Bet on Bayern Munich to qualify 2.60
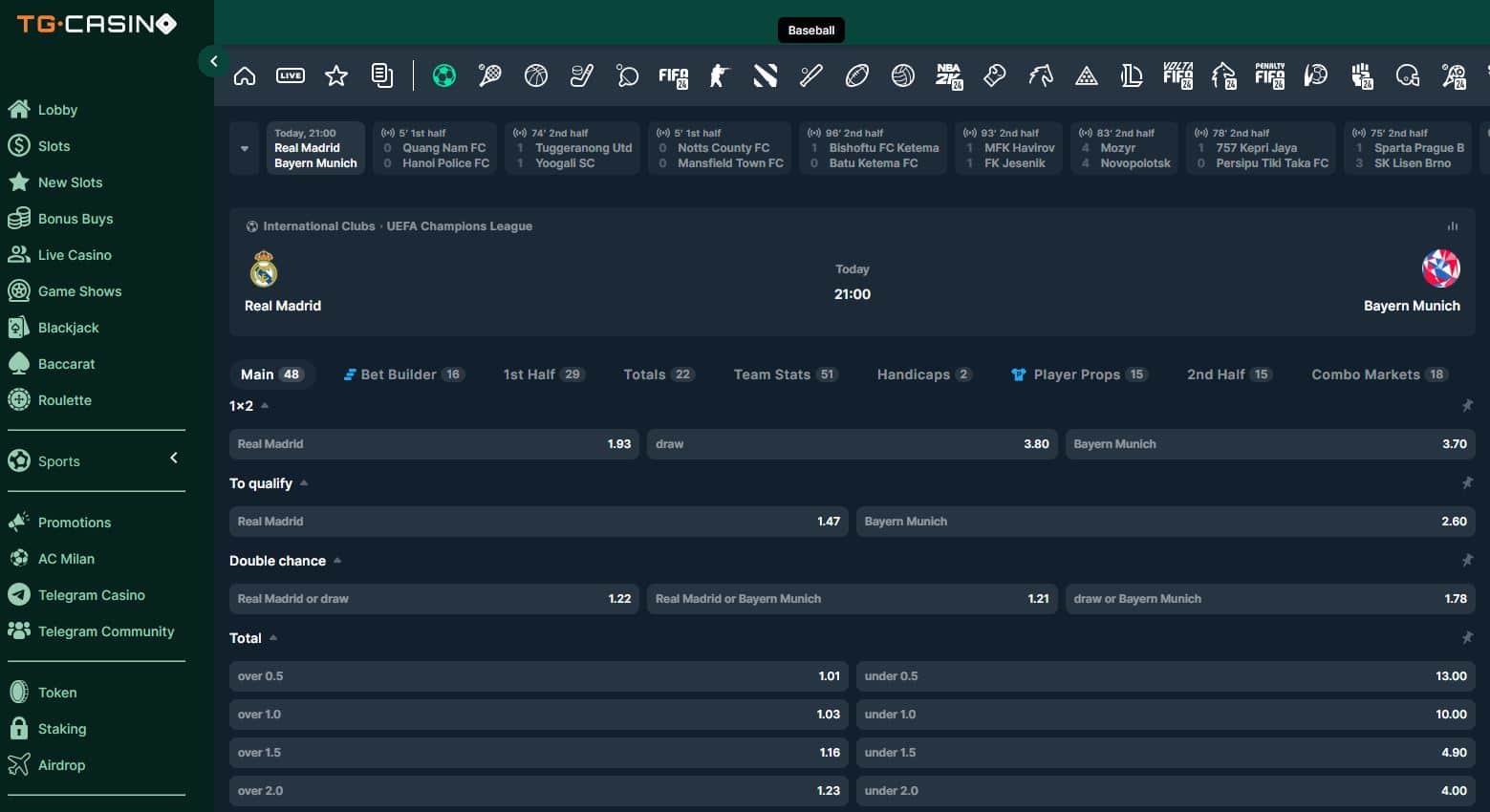 [x=1165, y=522]
